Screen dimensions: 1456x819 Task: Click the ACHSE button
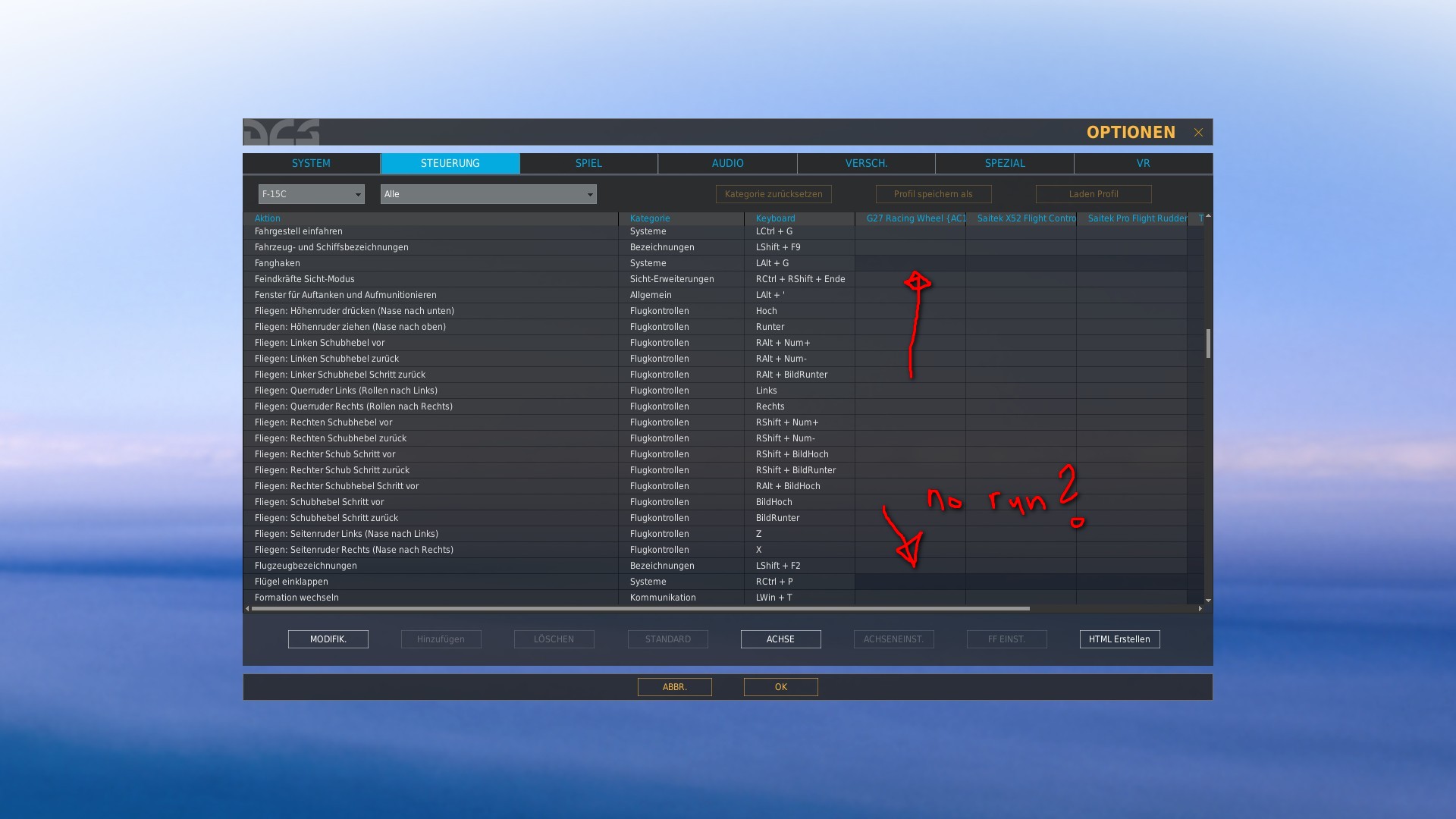coord(781,639)
